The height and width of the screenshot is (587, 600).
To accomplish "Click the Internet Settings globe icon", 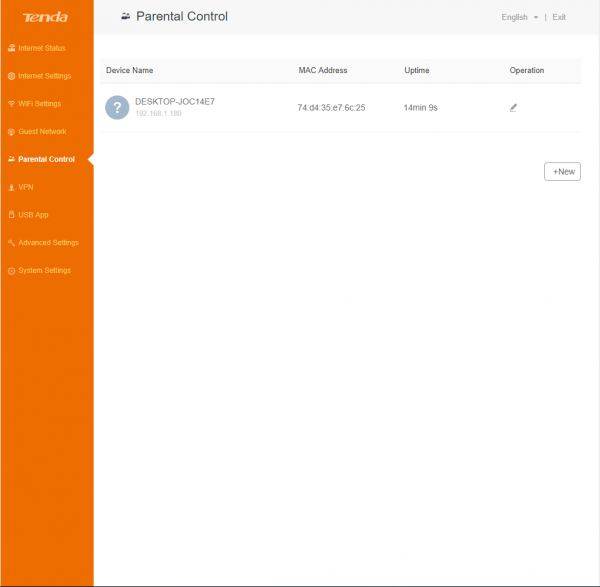I will pos(11,76).
